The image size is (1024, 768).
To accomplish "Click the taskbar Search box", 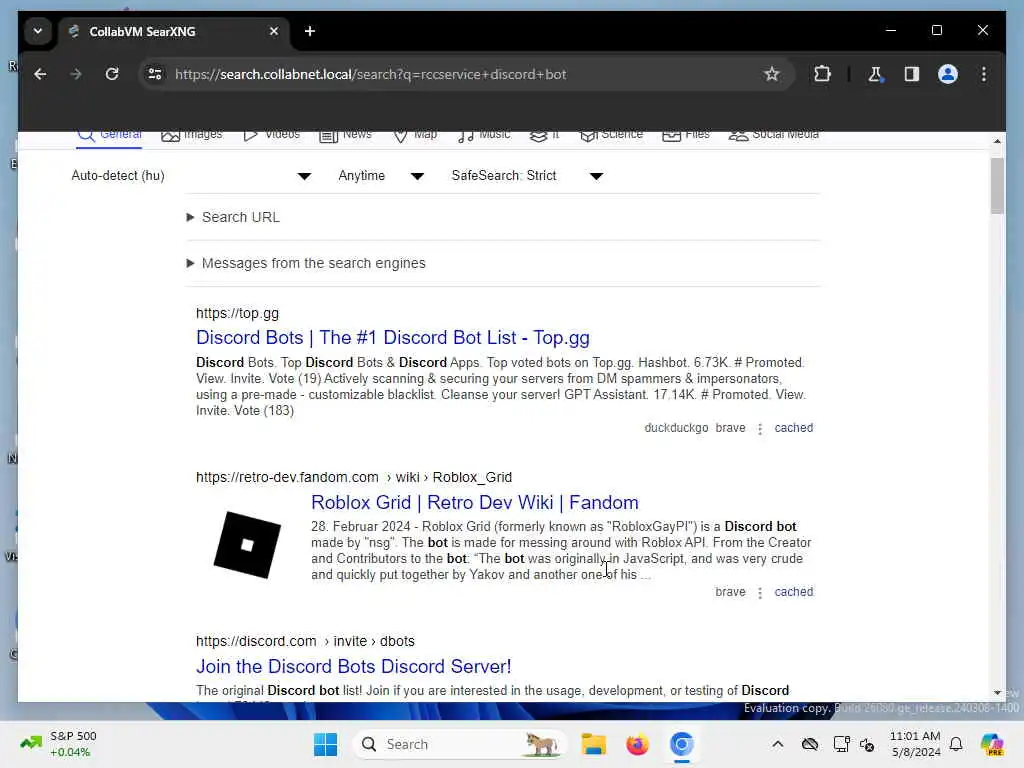I will click(x=459, y=744).
